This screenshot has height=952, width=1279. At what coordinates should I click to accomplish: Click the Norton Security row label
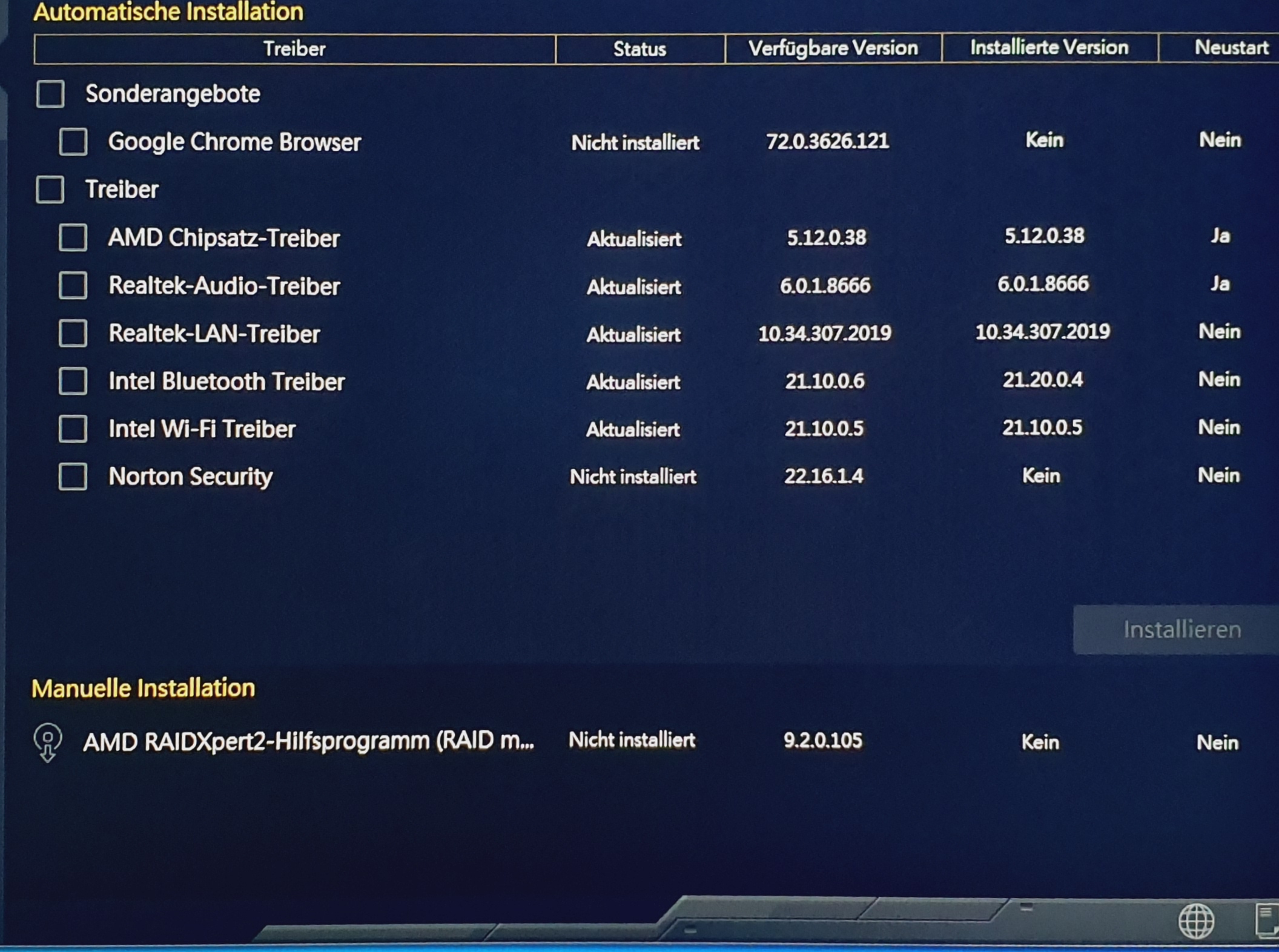tap(190, 477)
